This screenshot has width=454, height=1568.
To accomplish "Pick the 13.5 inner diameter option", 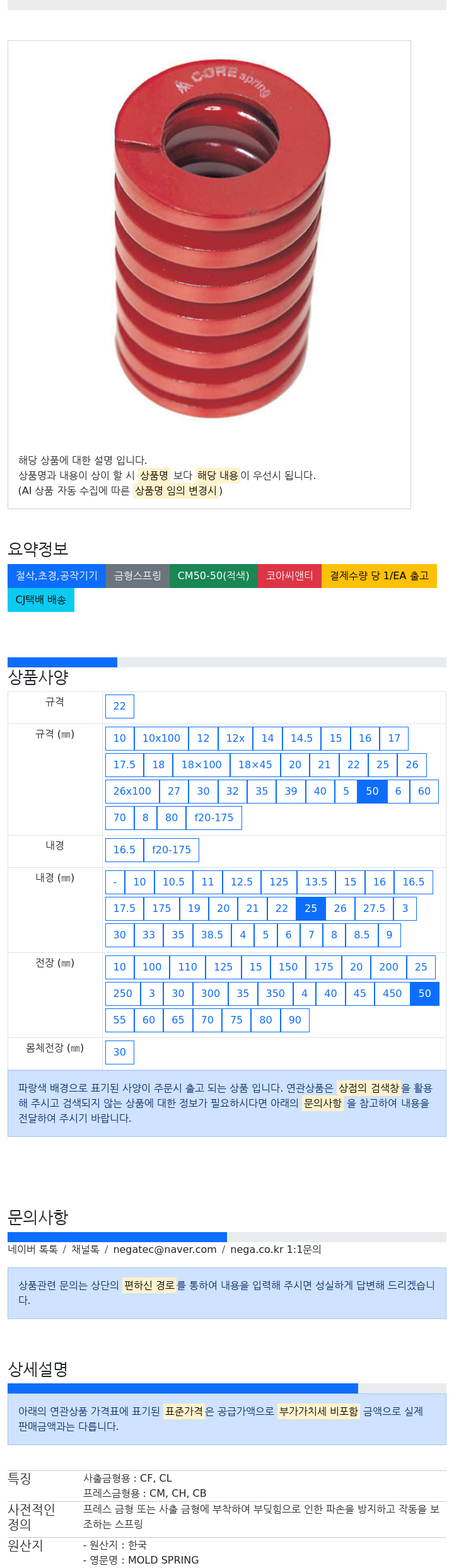I will pos(316,882).
